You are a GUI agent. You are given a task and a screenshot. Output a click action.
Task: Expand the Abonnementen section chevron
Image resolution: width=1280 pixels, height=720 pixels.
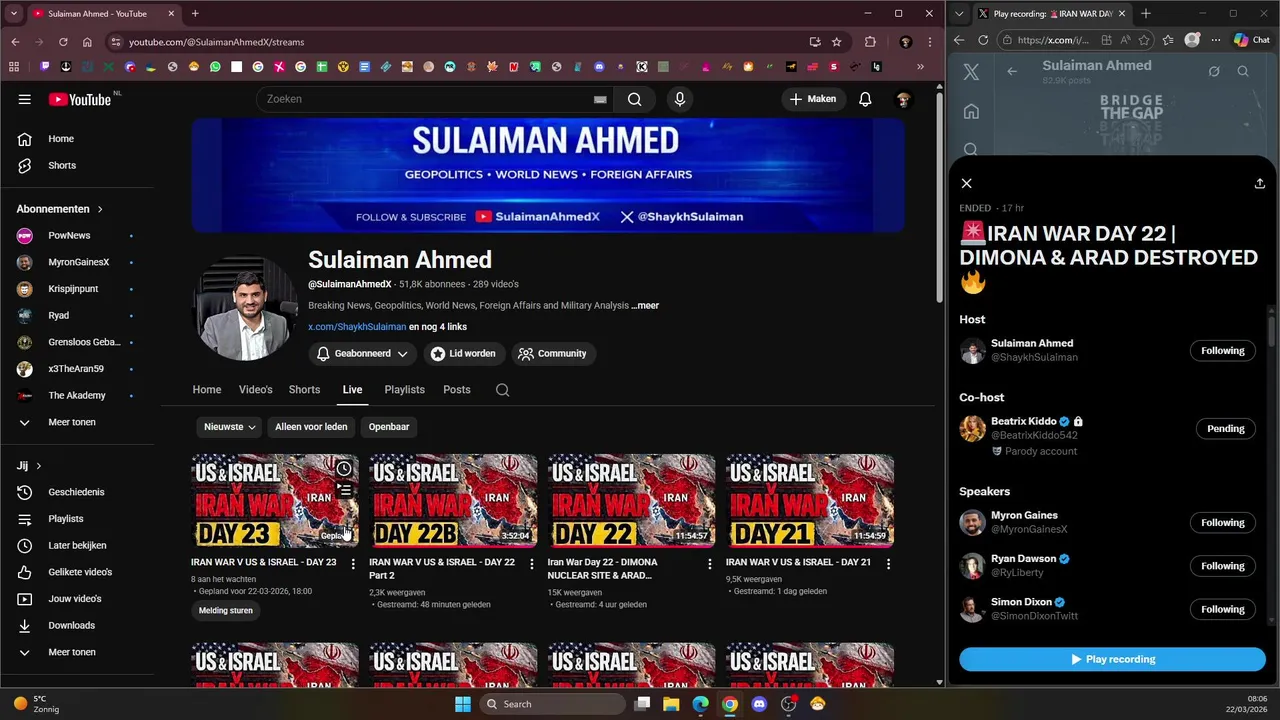[100, 209]
